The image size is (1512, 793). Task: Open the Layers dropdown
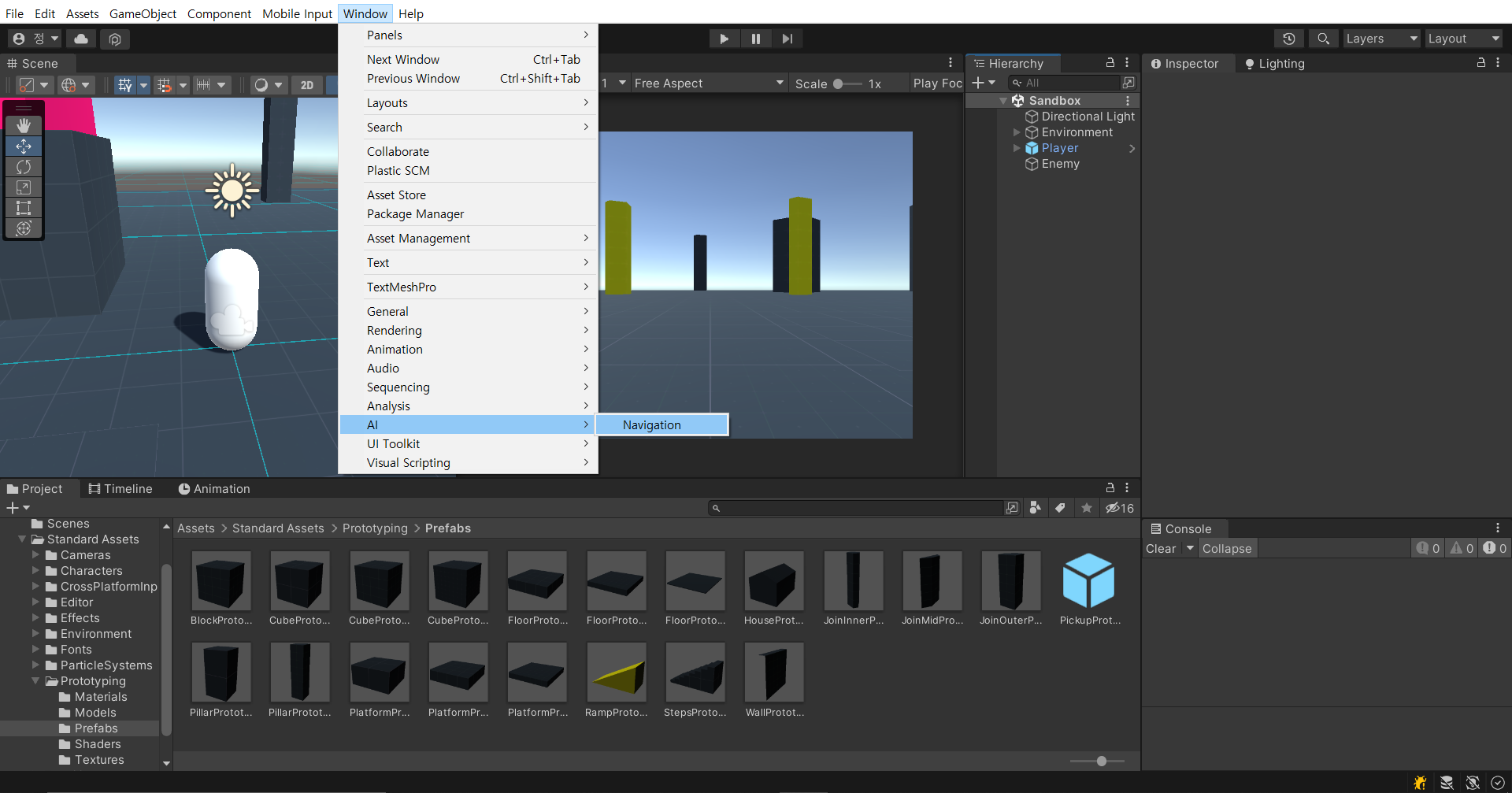click(1381, 39)
